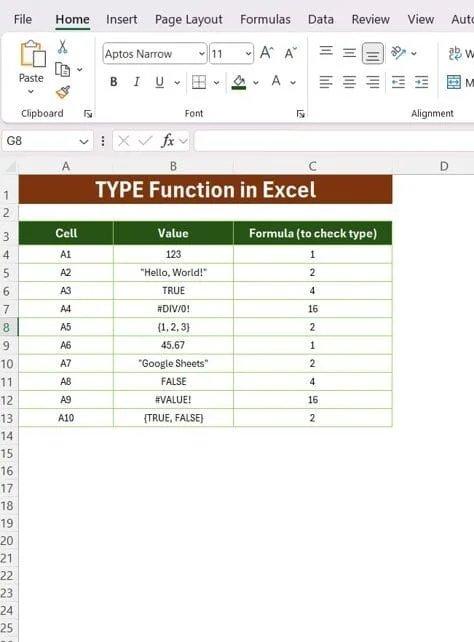Viewport: 474px width, 642px height.
Task: Open the Name Box dropdown arrow
Action: (x=84, y=142)
